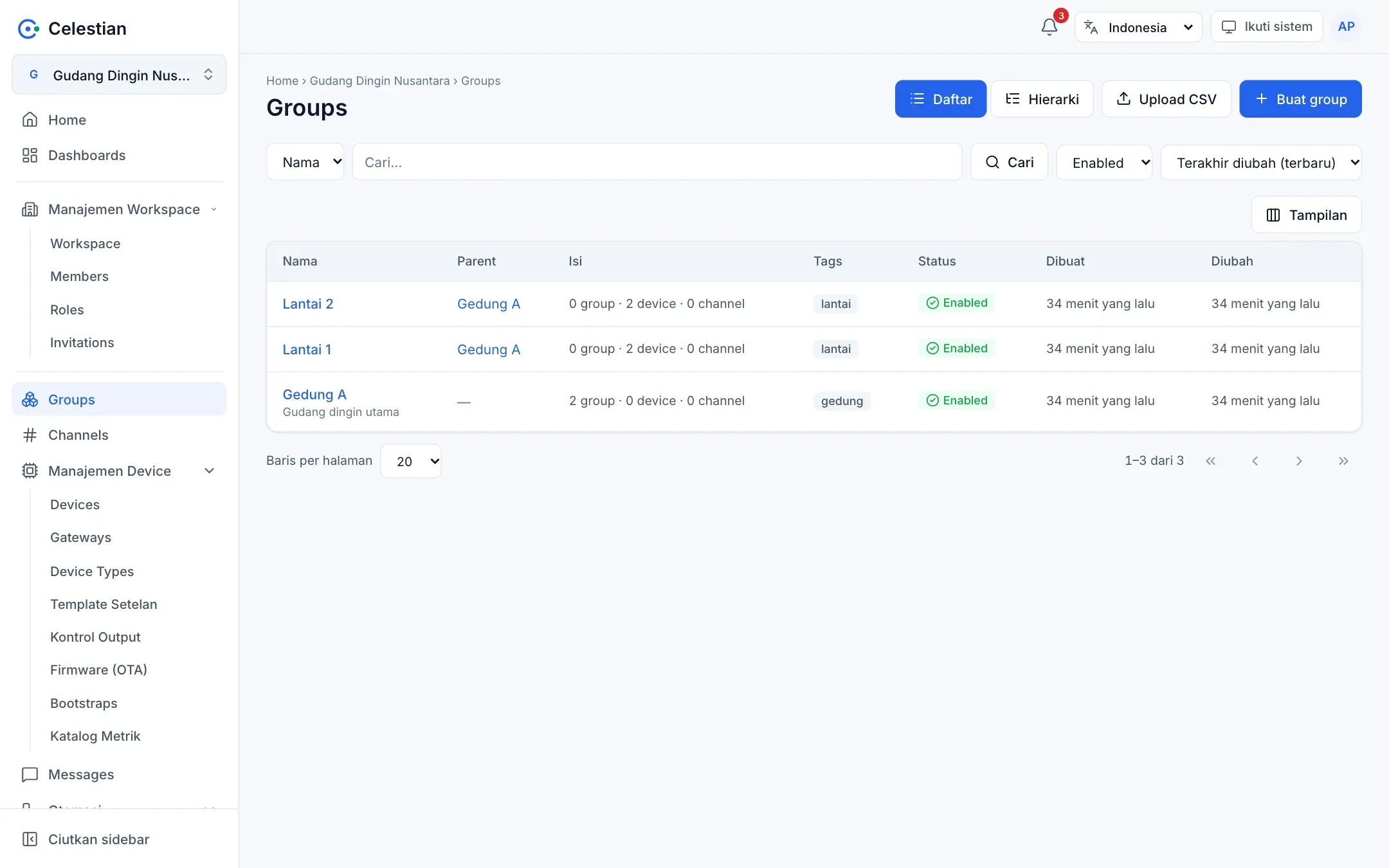Open Tampilan column settings
The height and width of the screenshot is (868, 1389).
click(1306, 215)
